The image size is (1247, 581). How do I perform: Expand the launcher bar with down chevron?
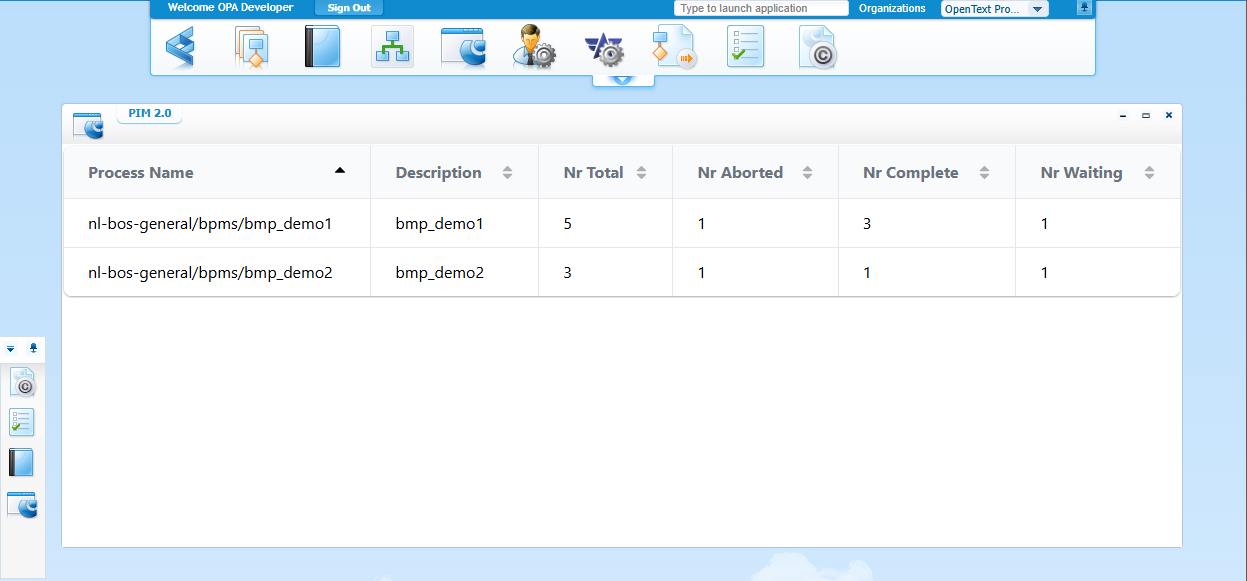(623, 80)
